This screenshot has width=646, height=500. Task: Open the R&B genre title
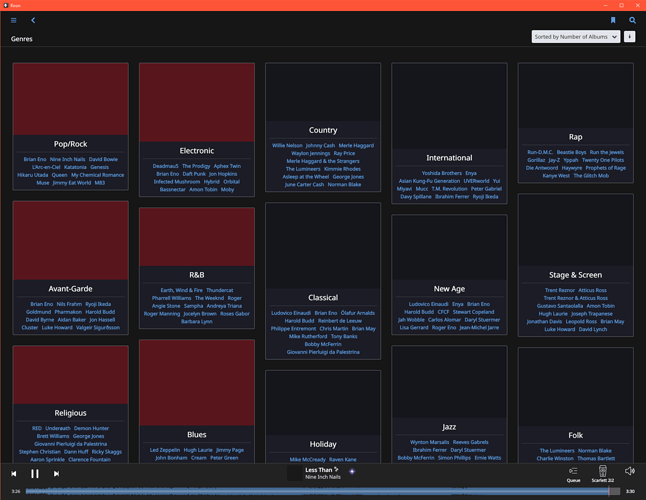point(197,275)
